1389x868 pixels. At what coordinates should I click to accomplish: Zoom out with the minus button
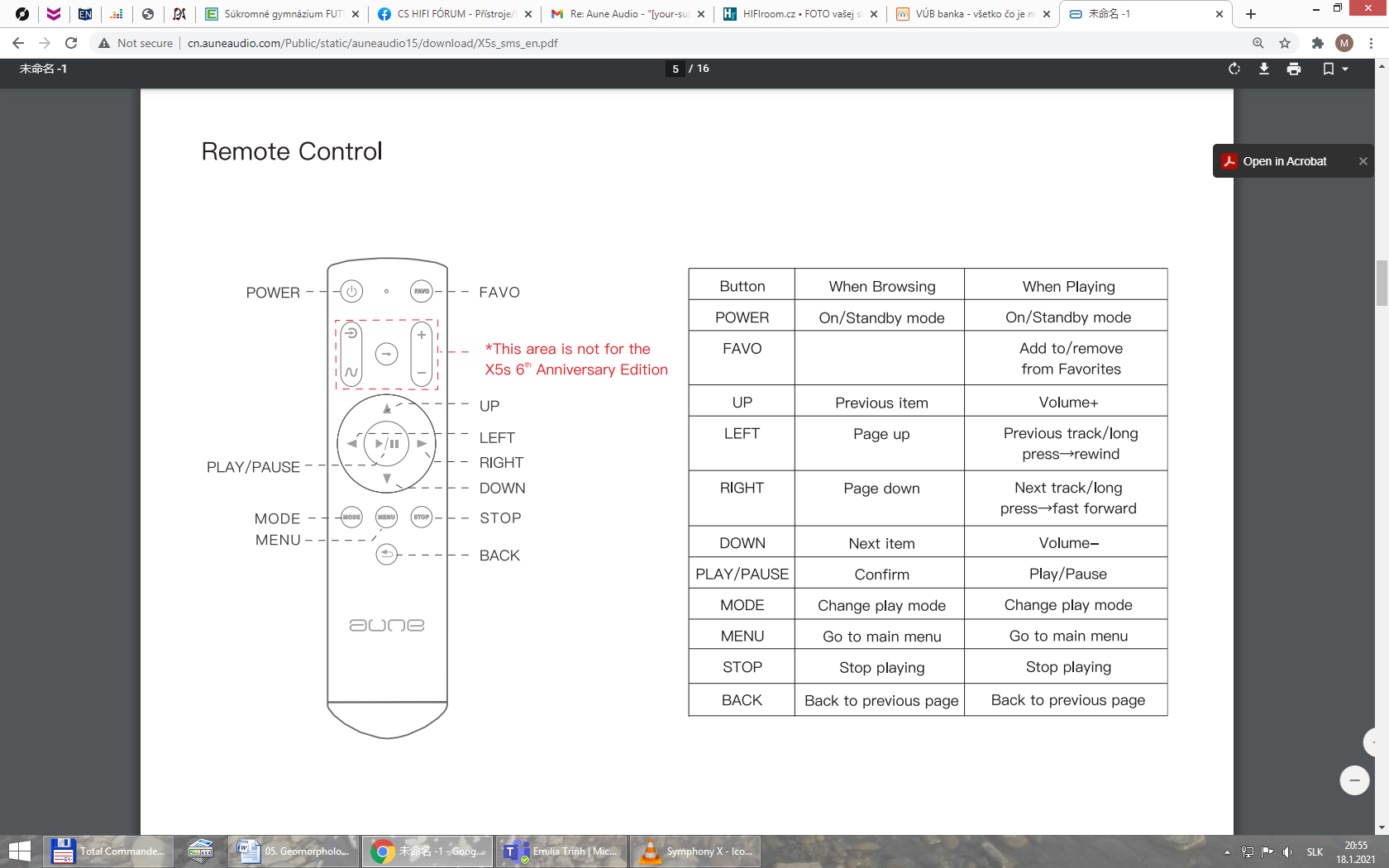(x=1353, y=780)
